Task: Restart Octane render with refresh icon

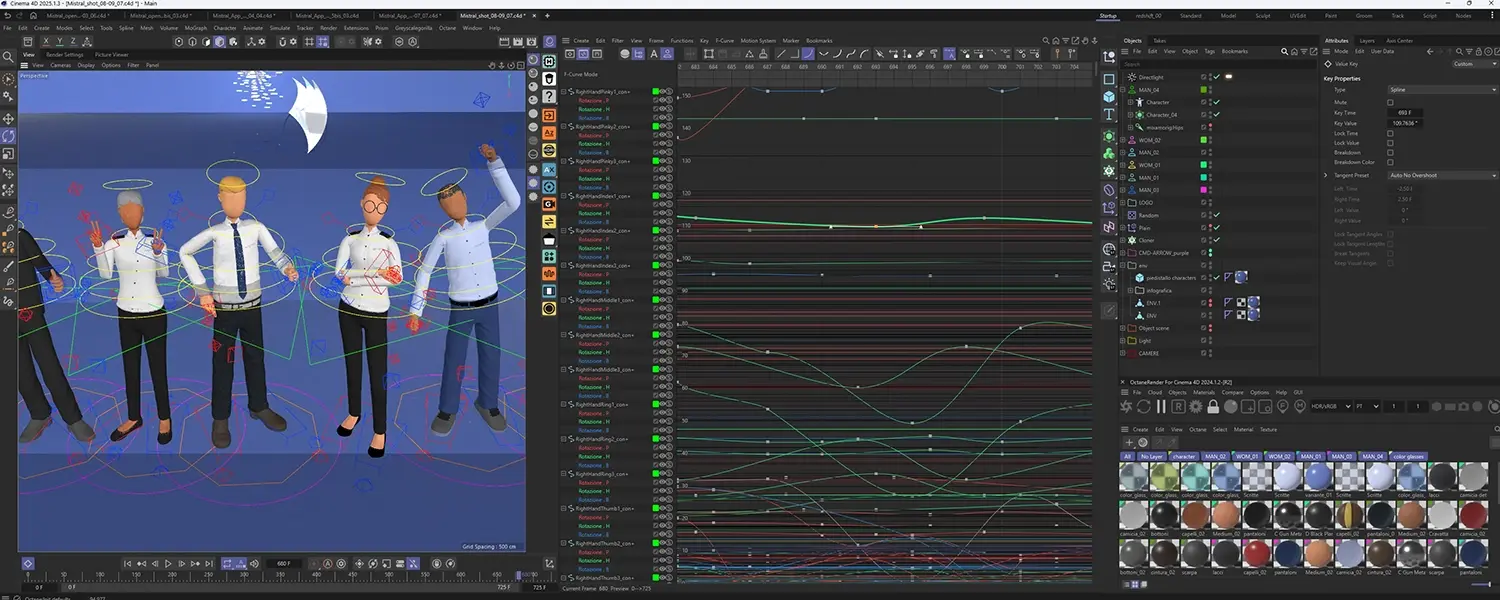Action: 1144,407
